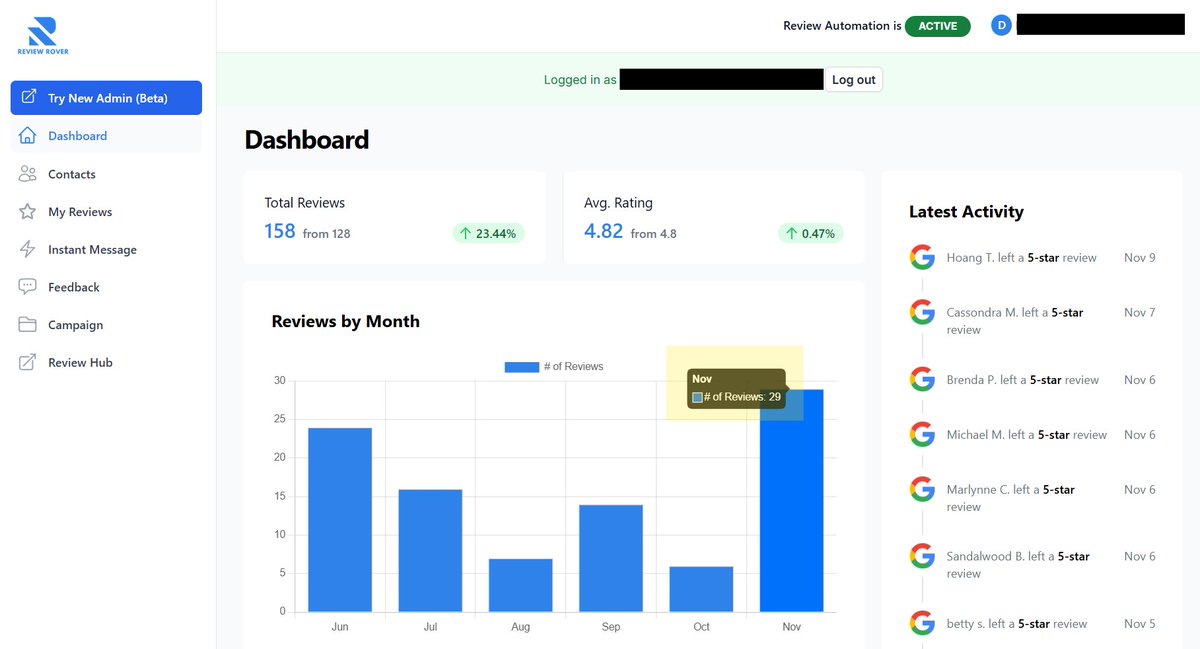Click the Google icon next to betty s. review
1200x649 pixels.
[921, 622]
